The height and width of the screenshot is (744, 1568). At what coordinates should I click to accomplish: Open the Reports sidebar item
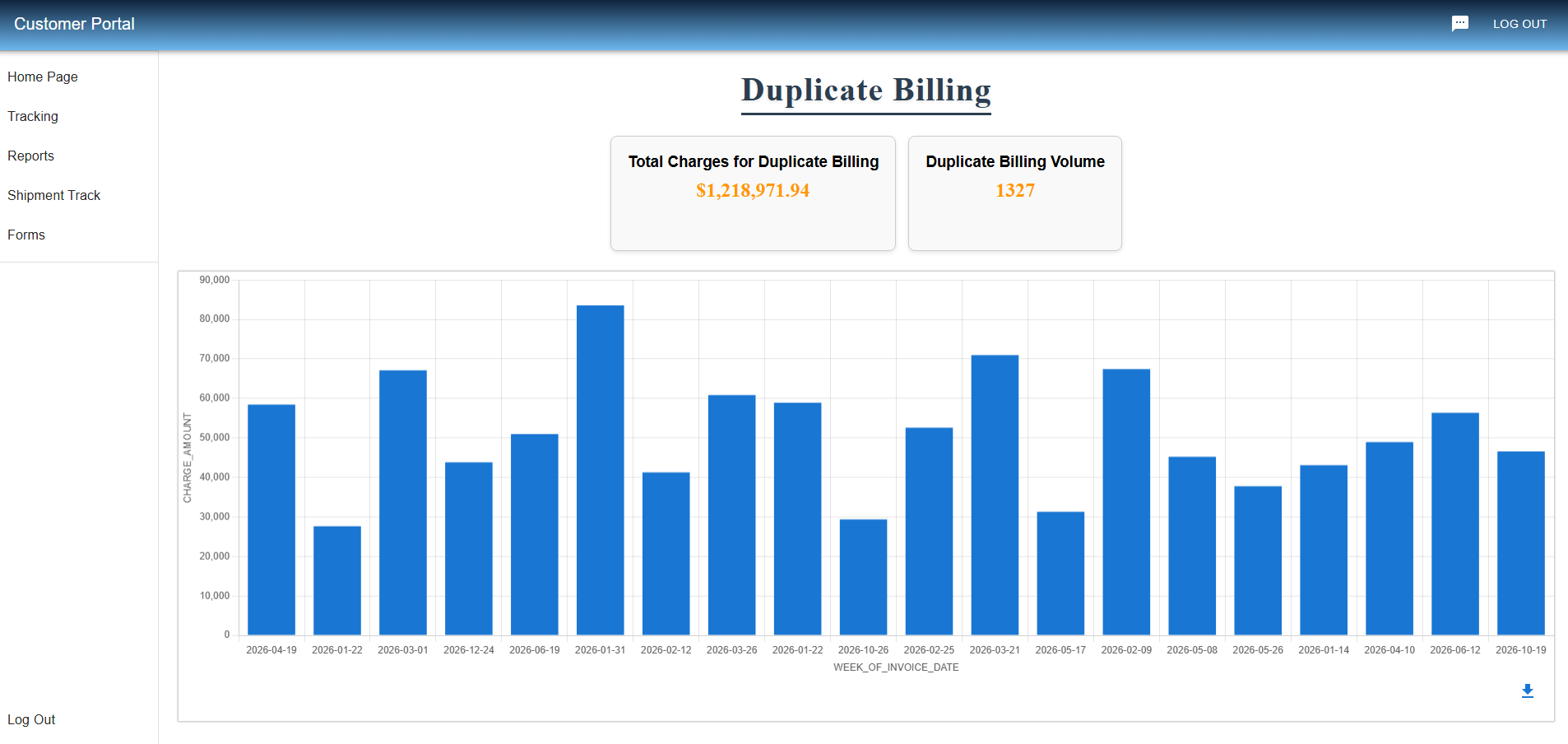31,156
